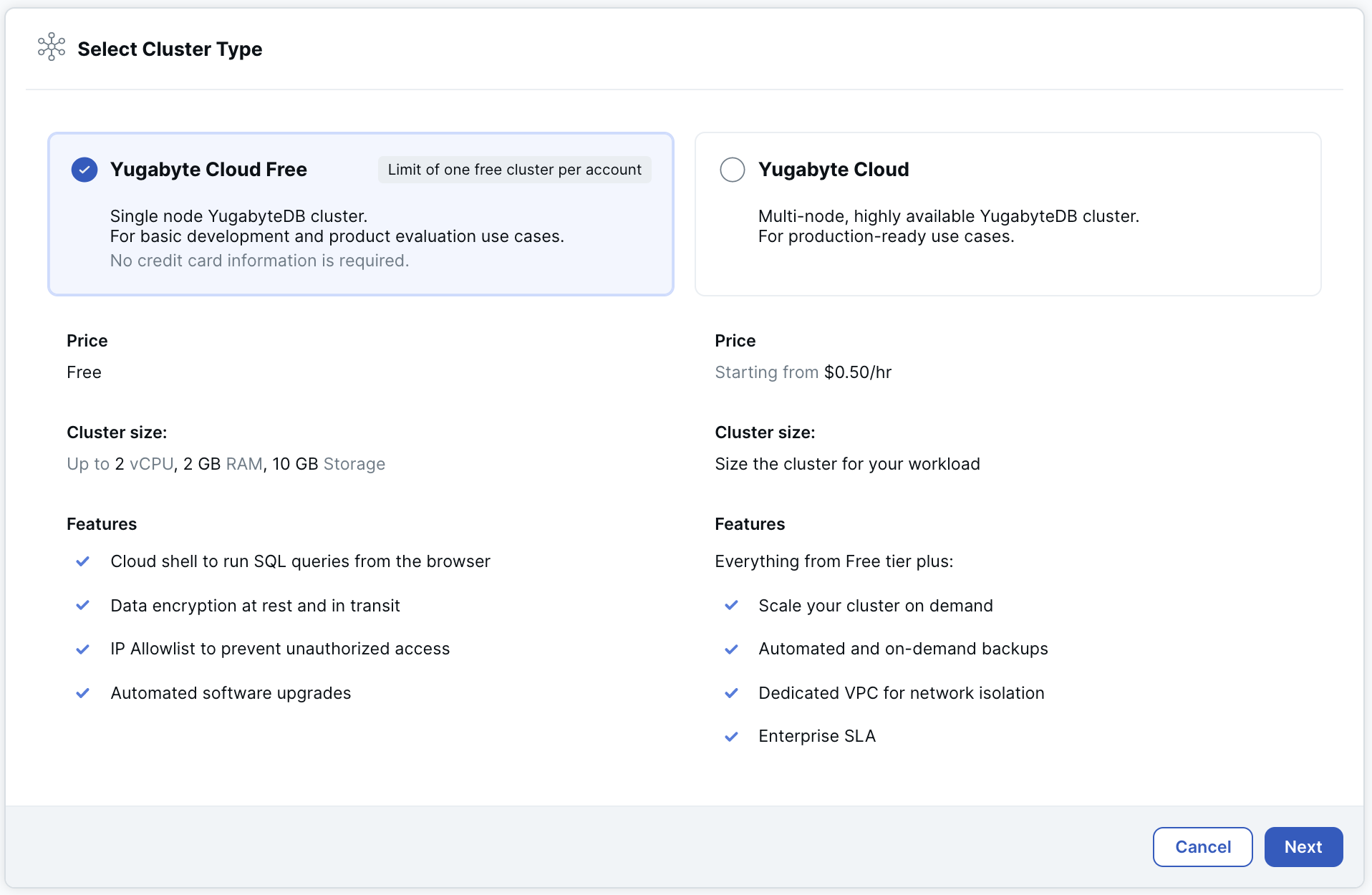Image resolution: width=1372 pixels, height=895 pixels.
Task: Click 'Data encryption at rest and in transit'
Action: coord(255,606)
